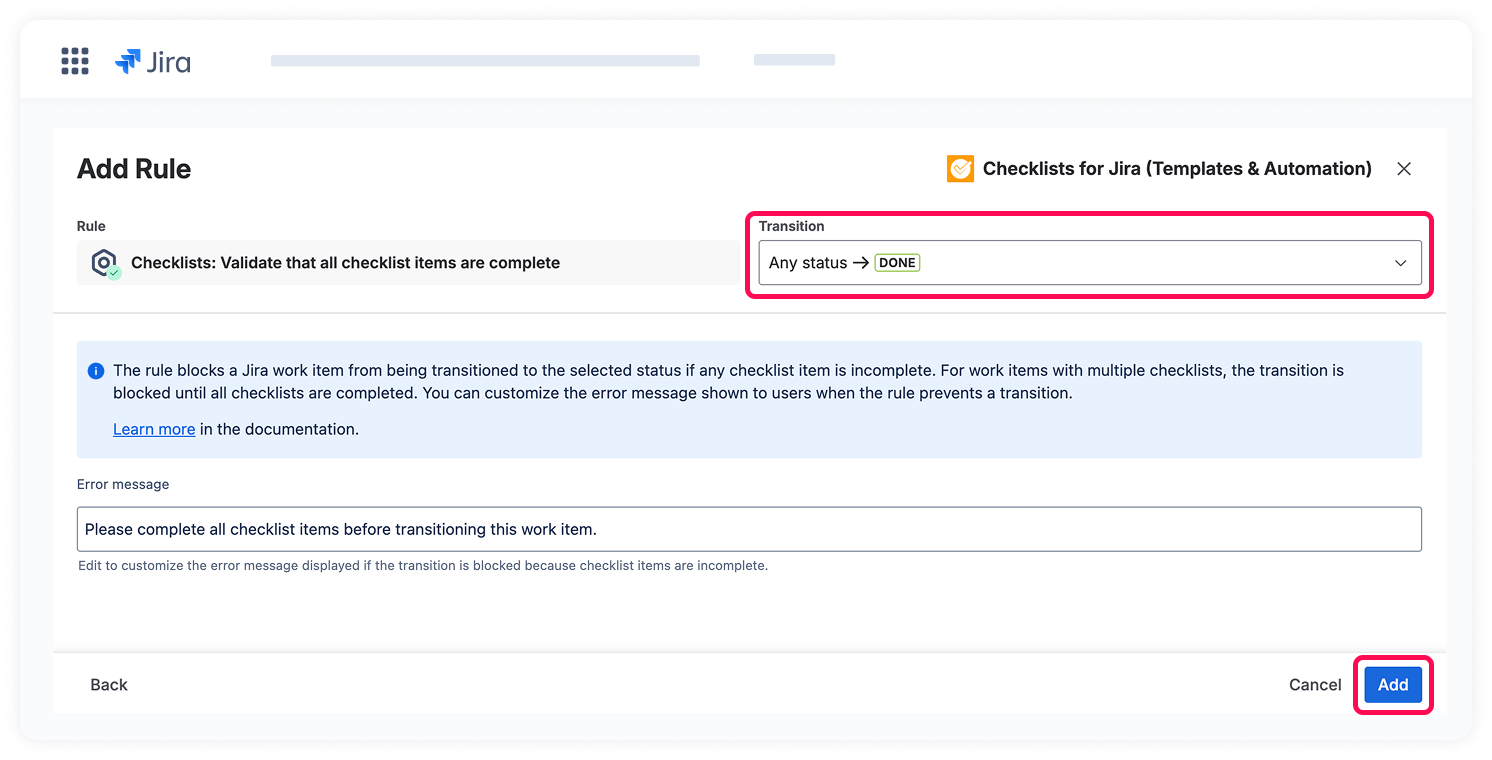Open the app switcher grid icon
Viewport: 1492px width, 760px height.
pos(75,61)
